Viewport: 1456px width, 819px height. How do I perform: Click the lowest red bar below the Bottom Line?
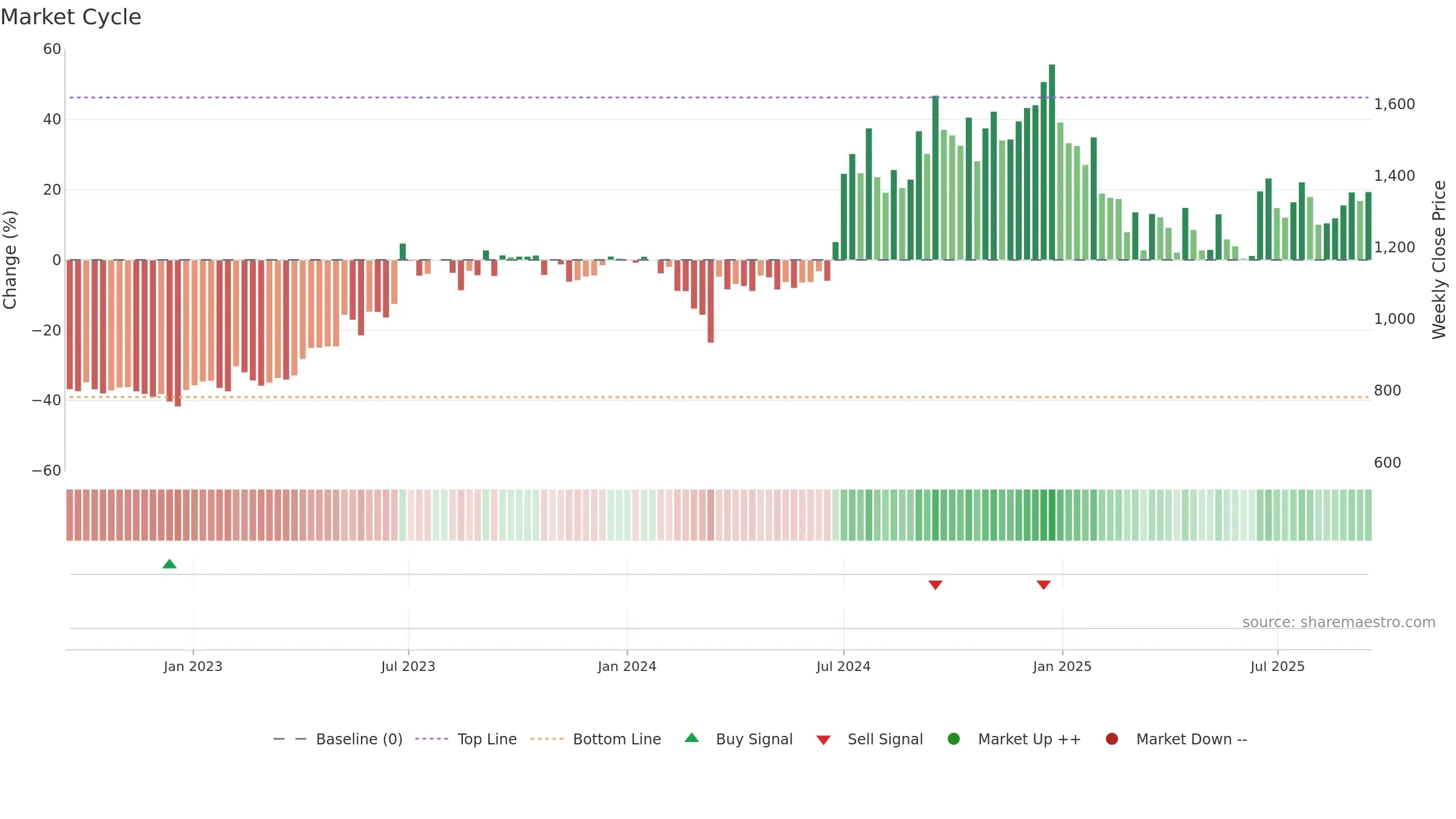(178, 333)
